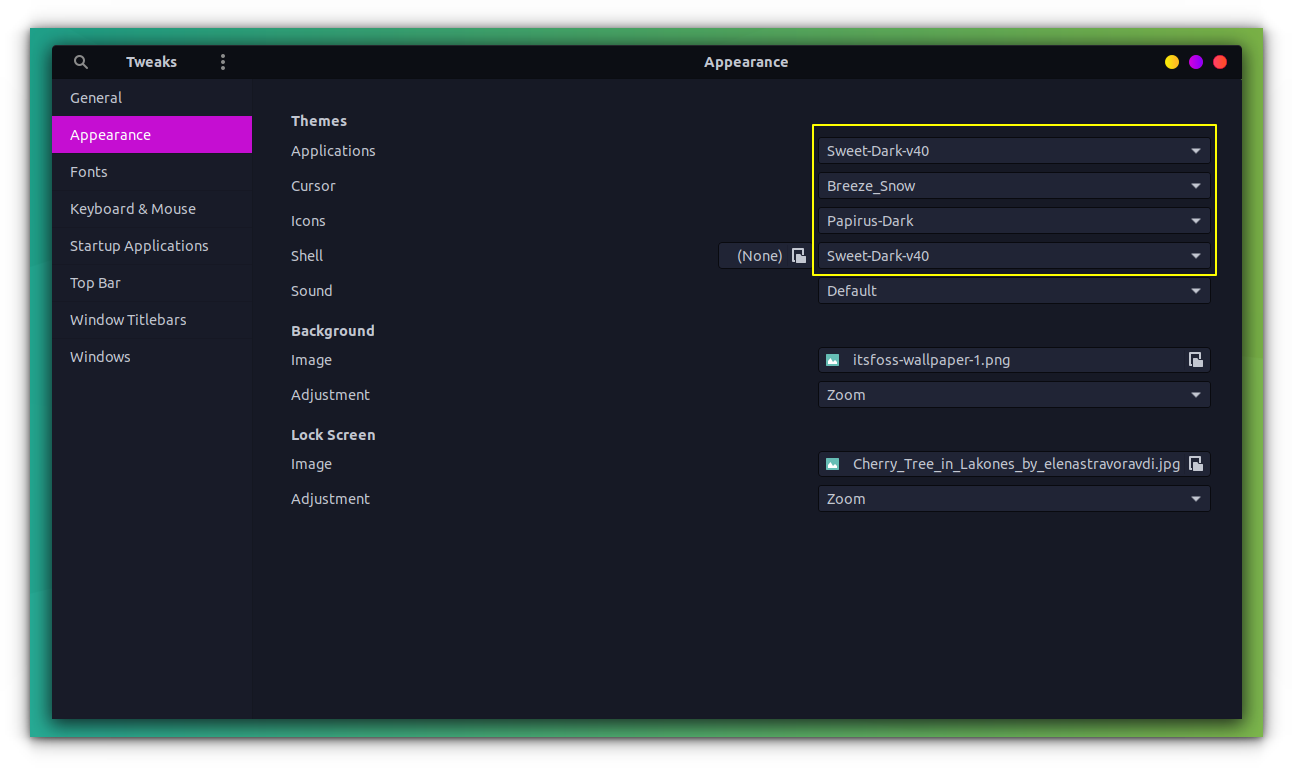Click the file chooser icon beside Shell (None)
The height and width of the screenshot is (769, 1293).
[798, 255]
